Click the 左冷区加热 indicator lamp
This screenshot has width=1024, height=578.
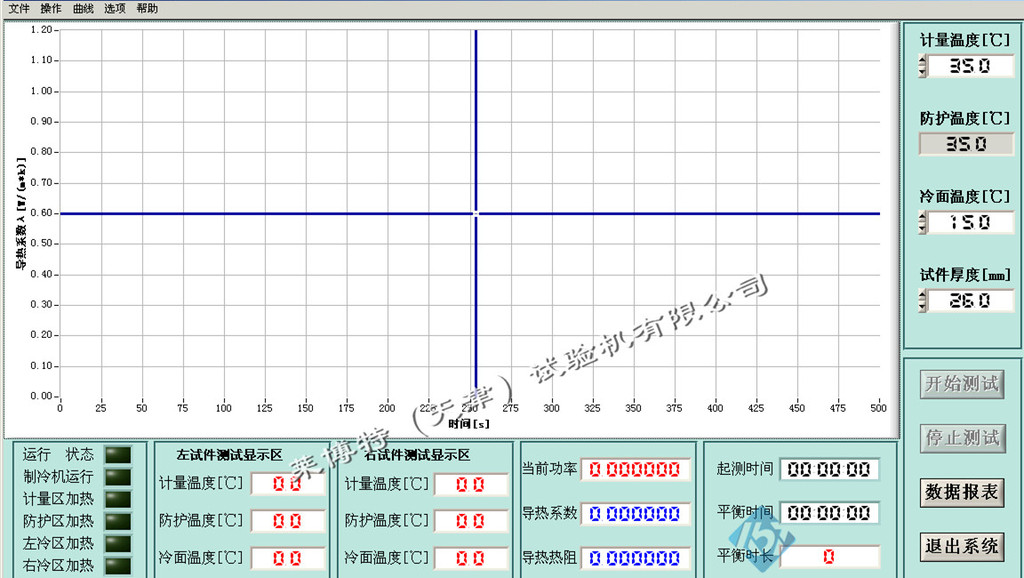click(118, 541)
